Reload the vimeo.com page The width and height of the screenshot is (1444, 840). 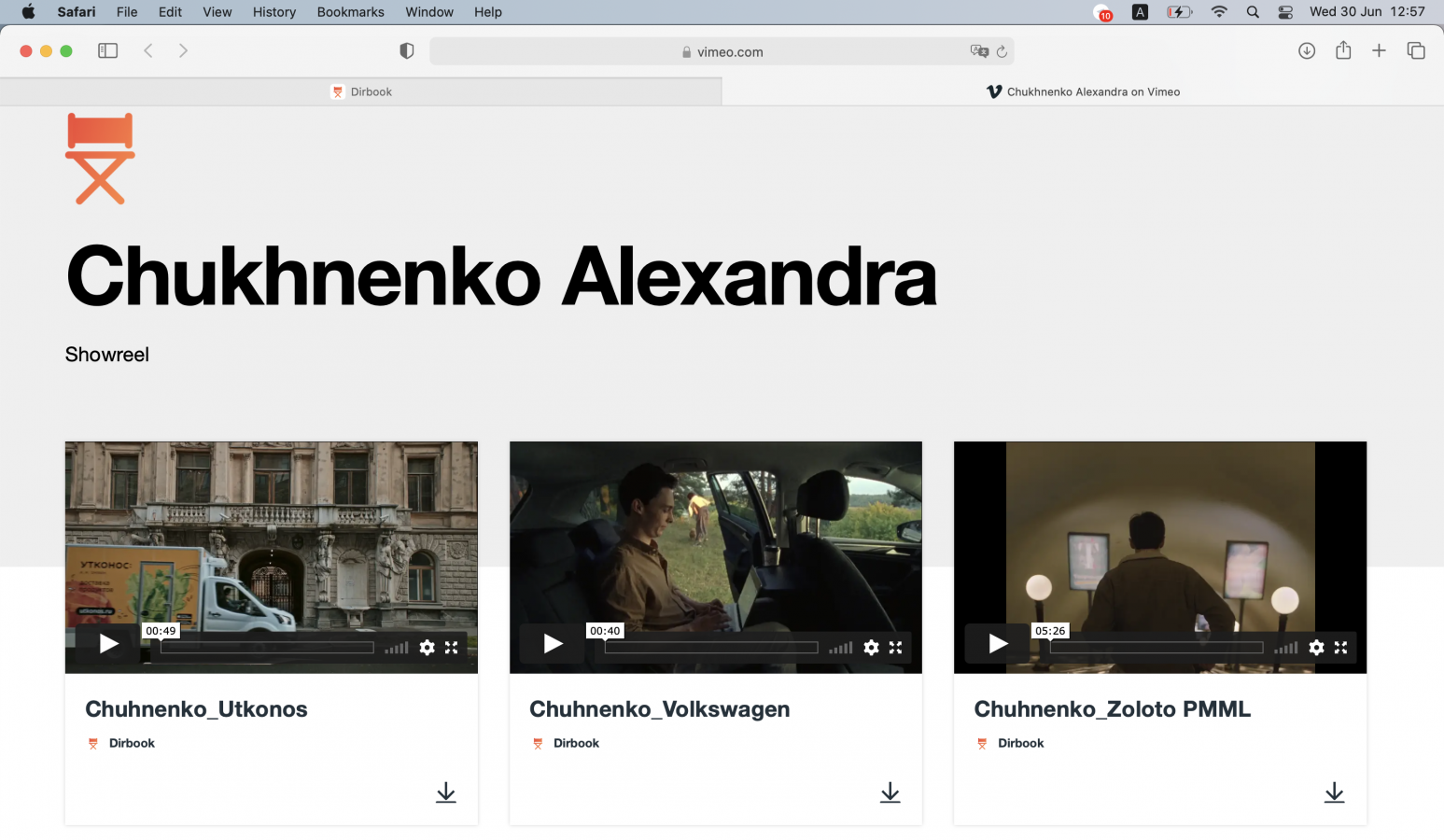(x=1002, y=51)
